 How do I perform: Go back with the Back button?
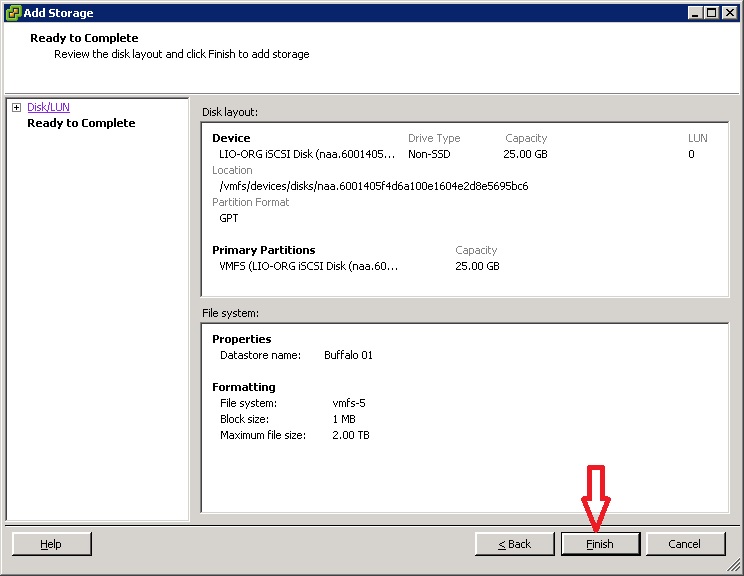(x=514, y=544)
